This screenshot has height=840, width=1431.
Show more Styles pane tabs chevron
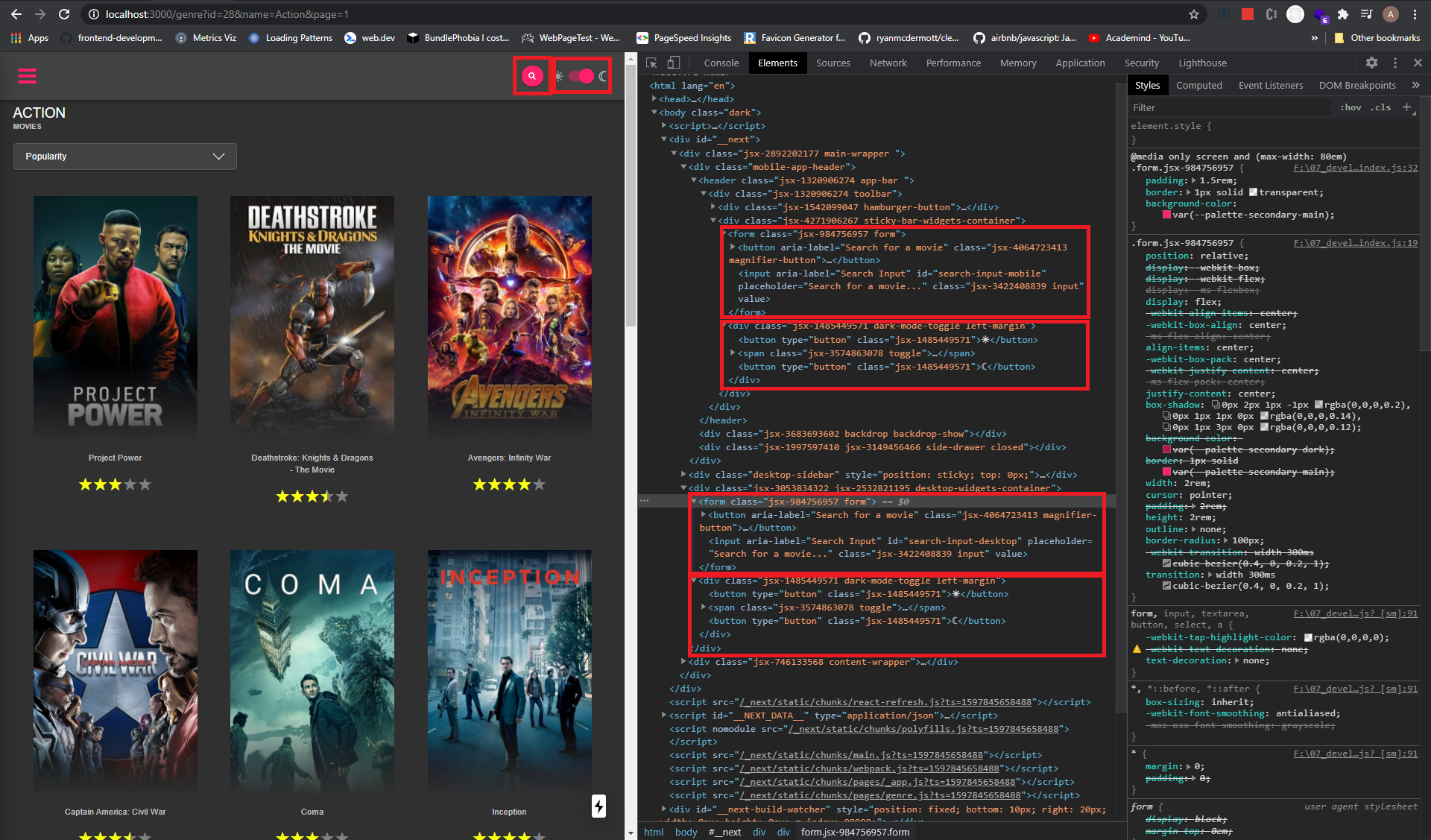pos(1415,85)
